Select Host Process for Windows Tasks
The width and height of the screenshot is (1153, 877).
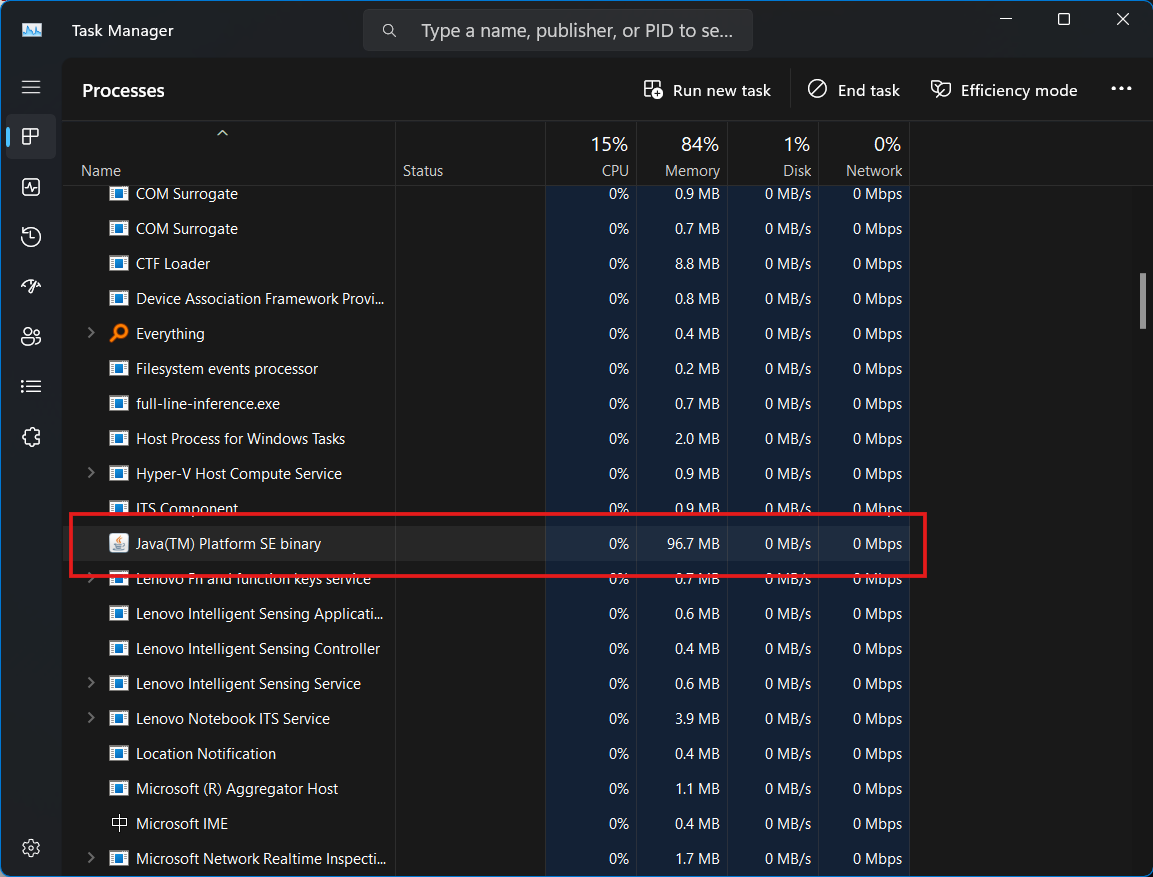click(x=487, y=438)
